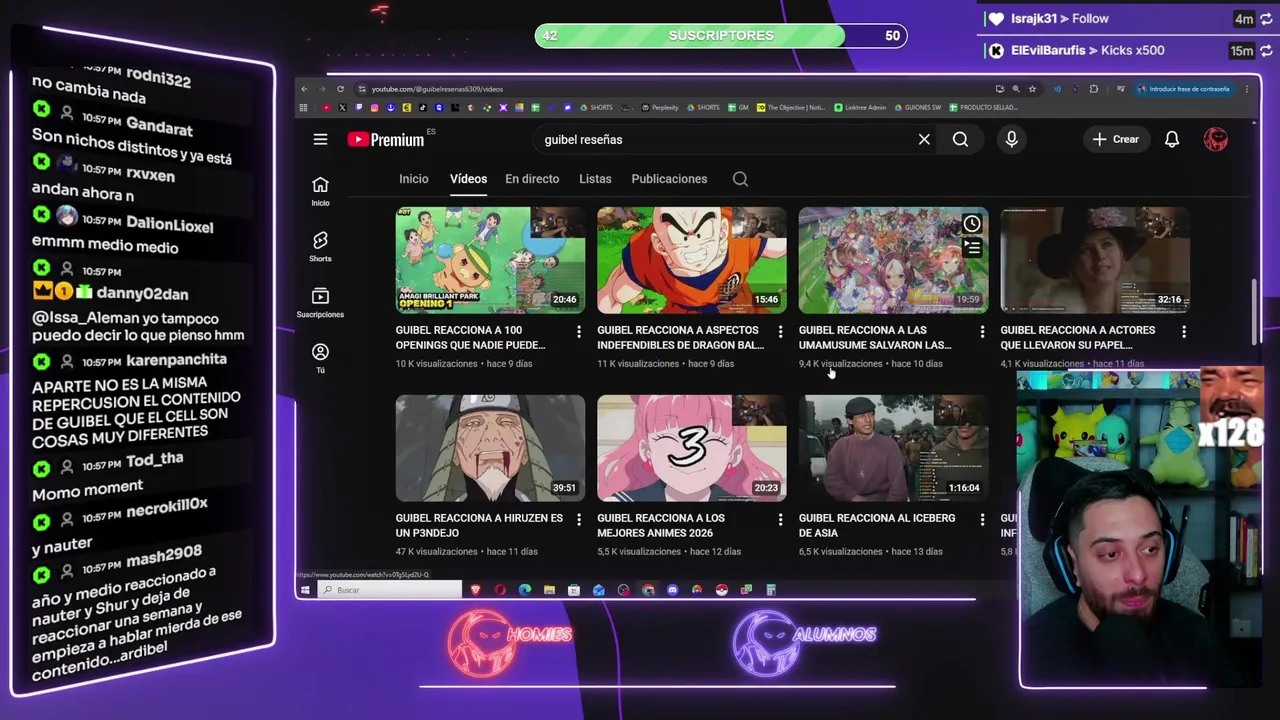The width and height of the screenshot is (1280, 720).
Task: Open title GUIBEL REACCIONA AL ICEBERG DE ASIA
Action: click(x=877, y=525)
